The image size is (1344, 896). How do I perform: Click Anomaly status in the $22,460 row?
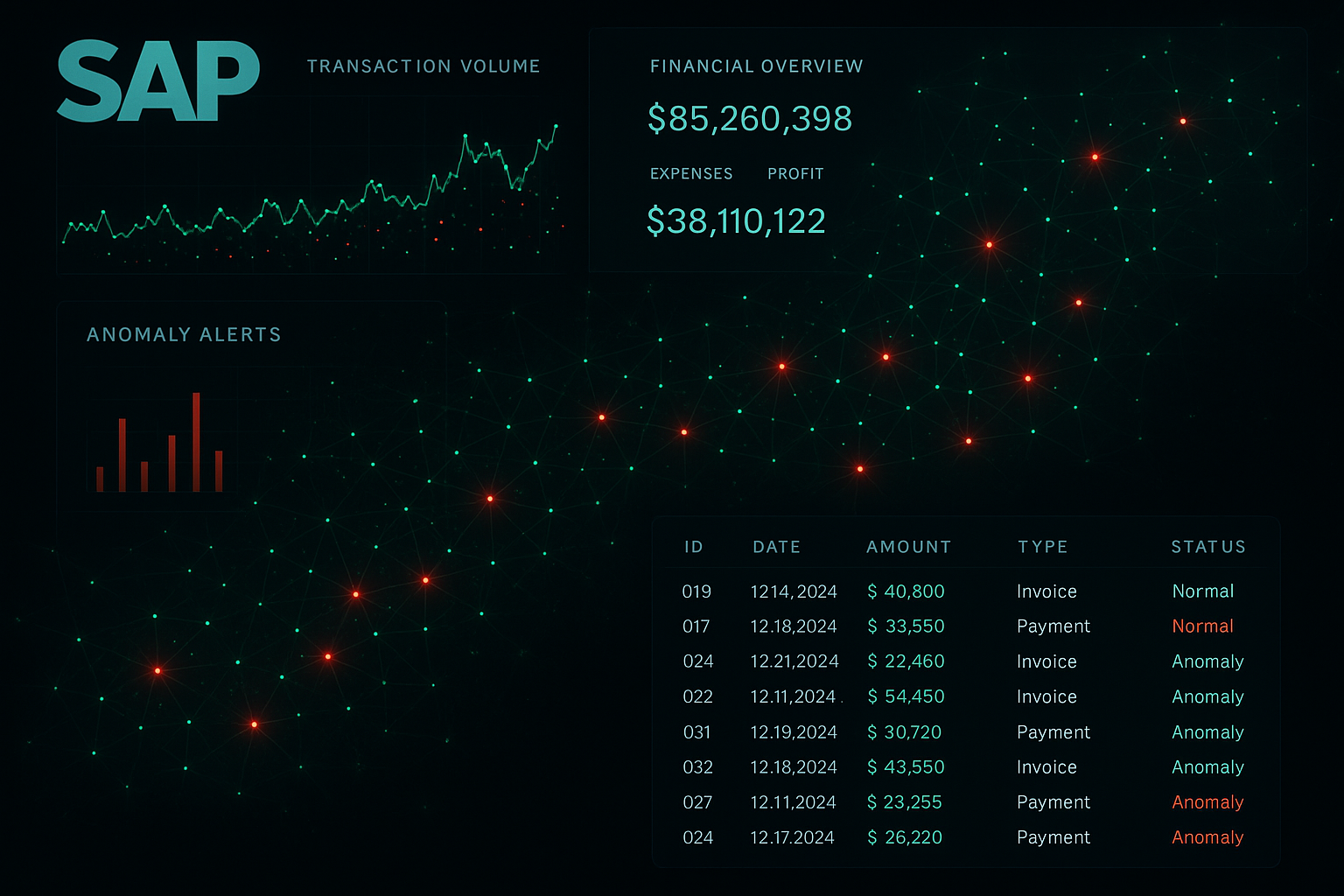(x=1208, y=661)
